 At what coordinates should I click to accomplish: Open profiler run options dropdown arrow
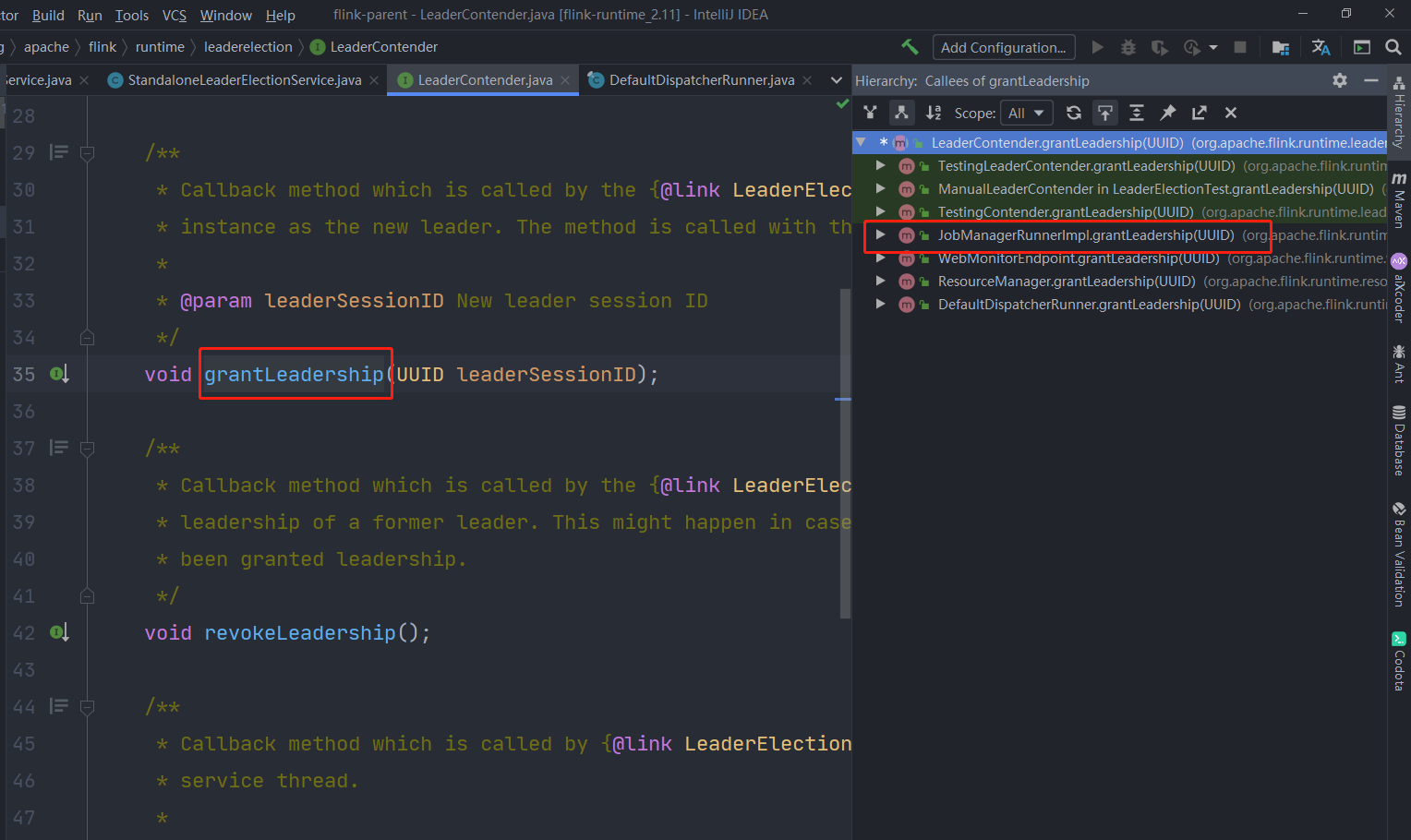click(1213, 47)
